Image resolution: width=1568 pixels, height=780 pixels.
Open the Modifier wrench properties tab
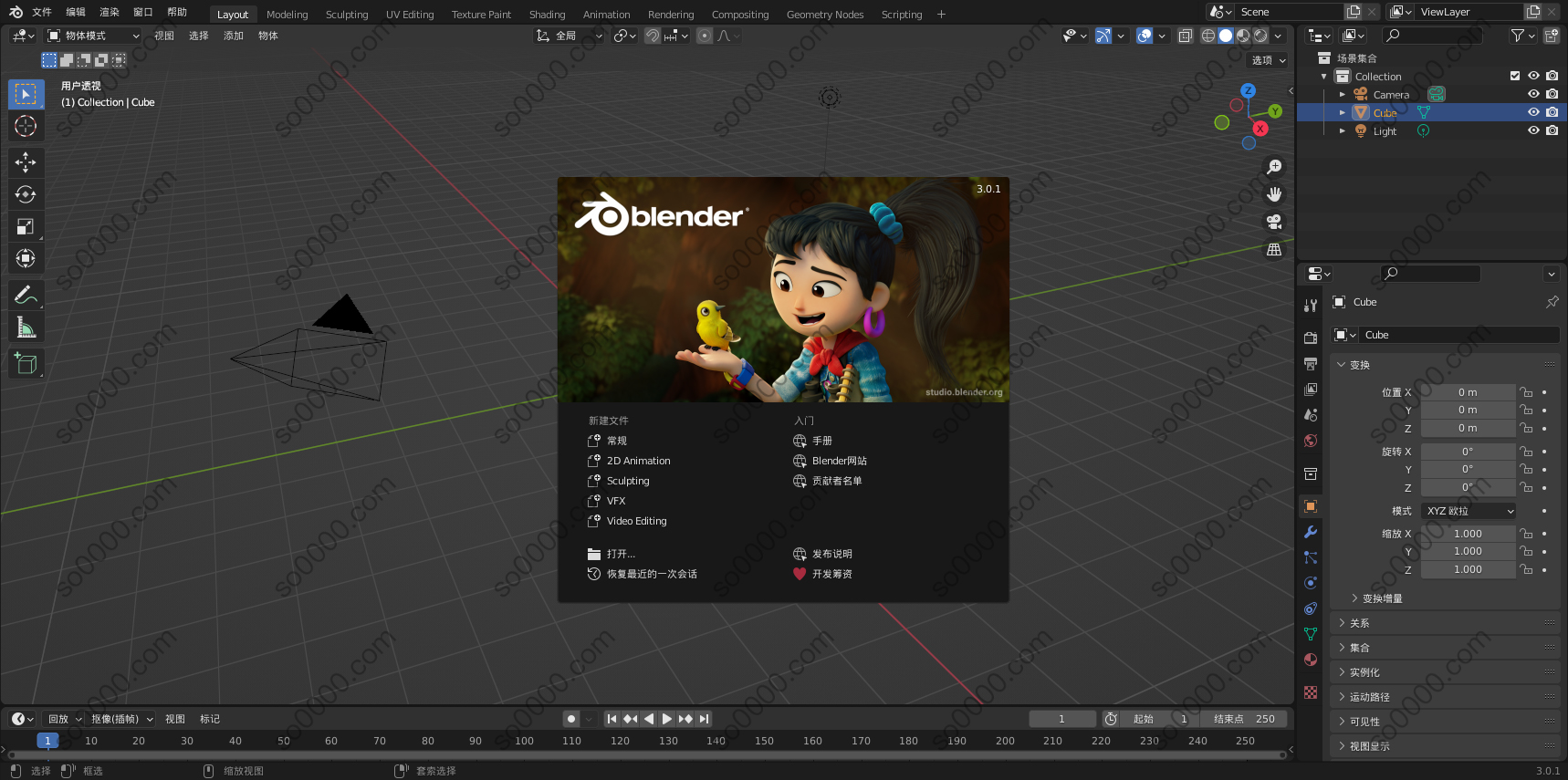[1311, 532]
